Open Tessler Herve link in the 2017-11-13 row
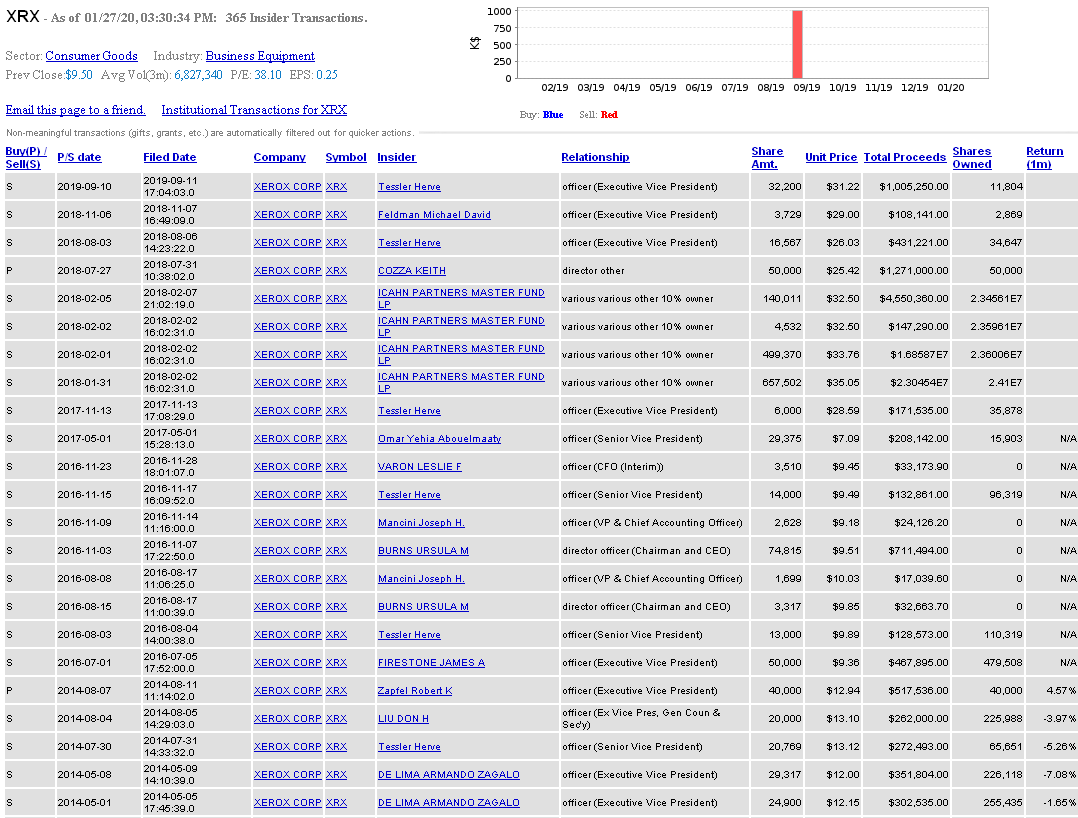 click(409, 411)
